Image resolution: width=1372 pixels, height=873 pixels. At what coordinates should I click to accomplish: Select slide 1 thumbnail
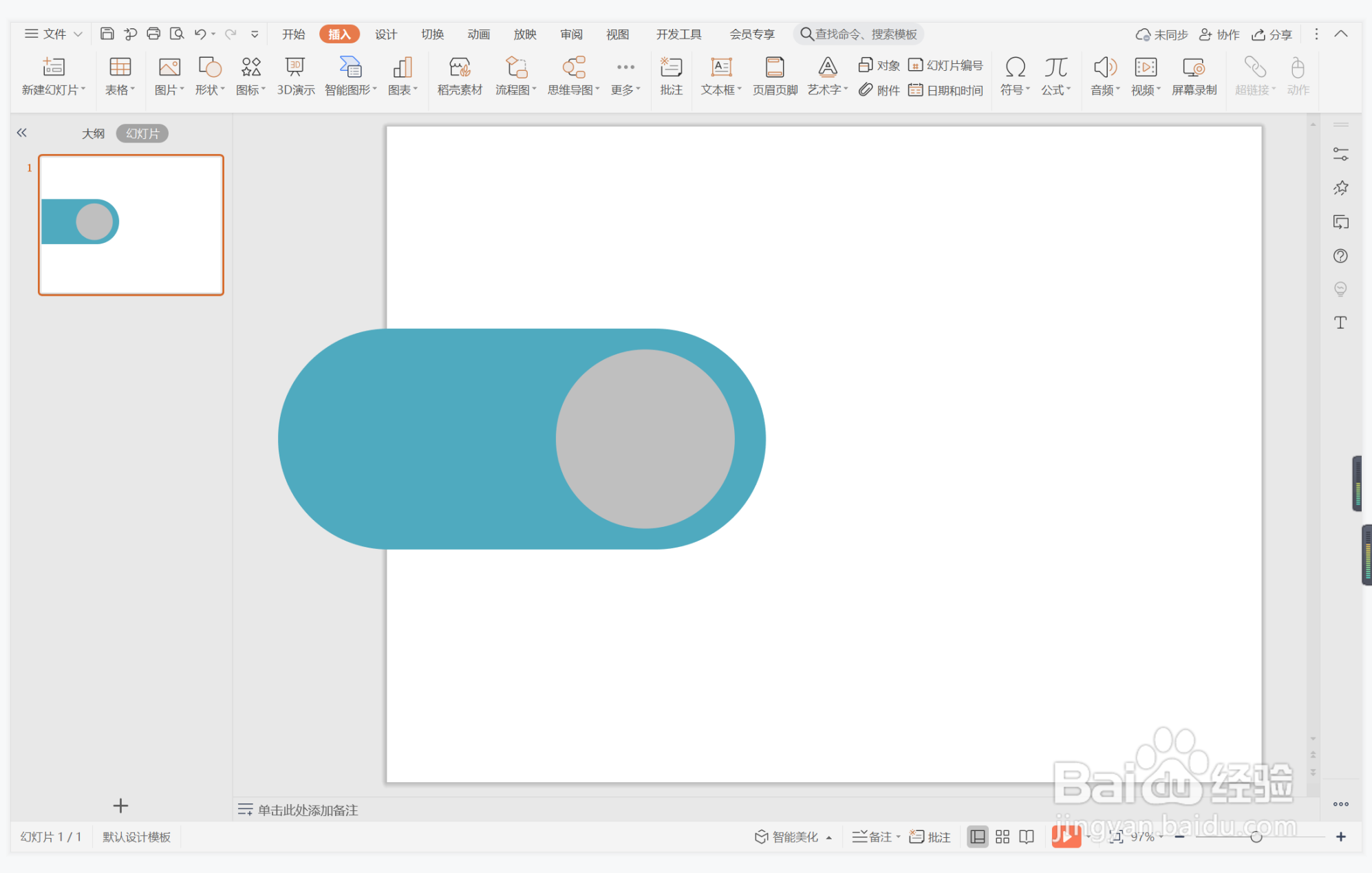click(x=131, y=225)
